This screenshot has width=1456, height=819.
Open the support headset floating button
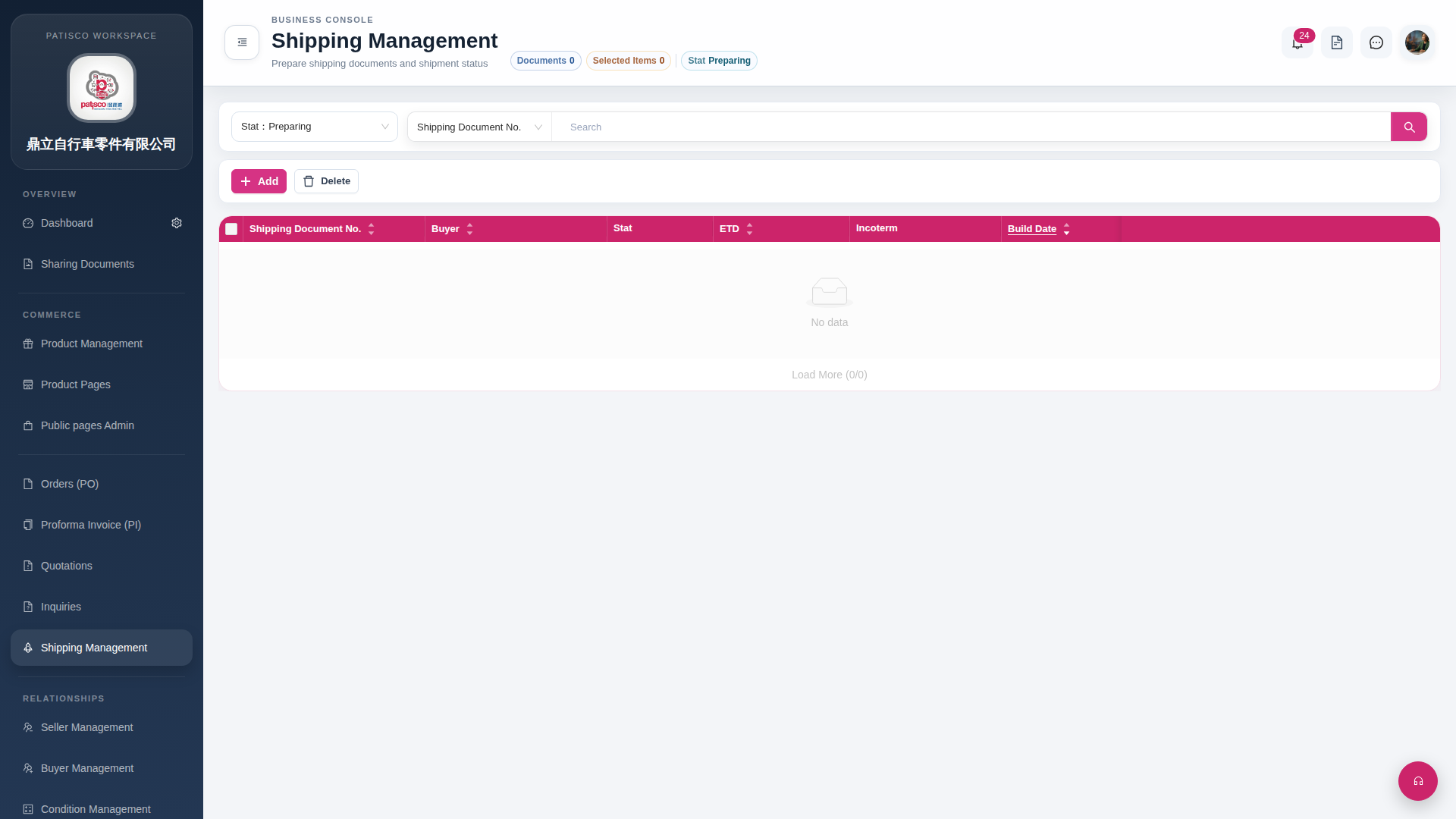tap(1418, 781)
